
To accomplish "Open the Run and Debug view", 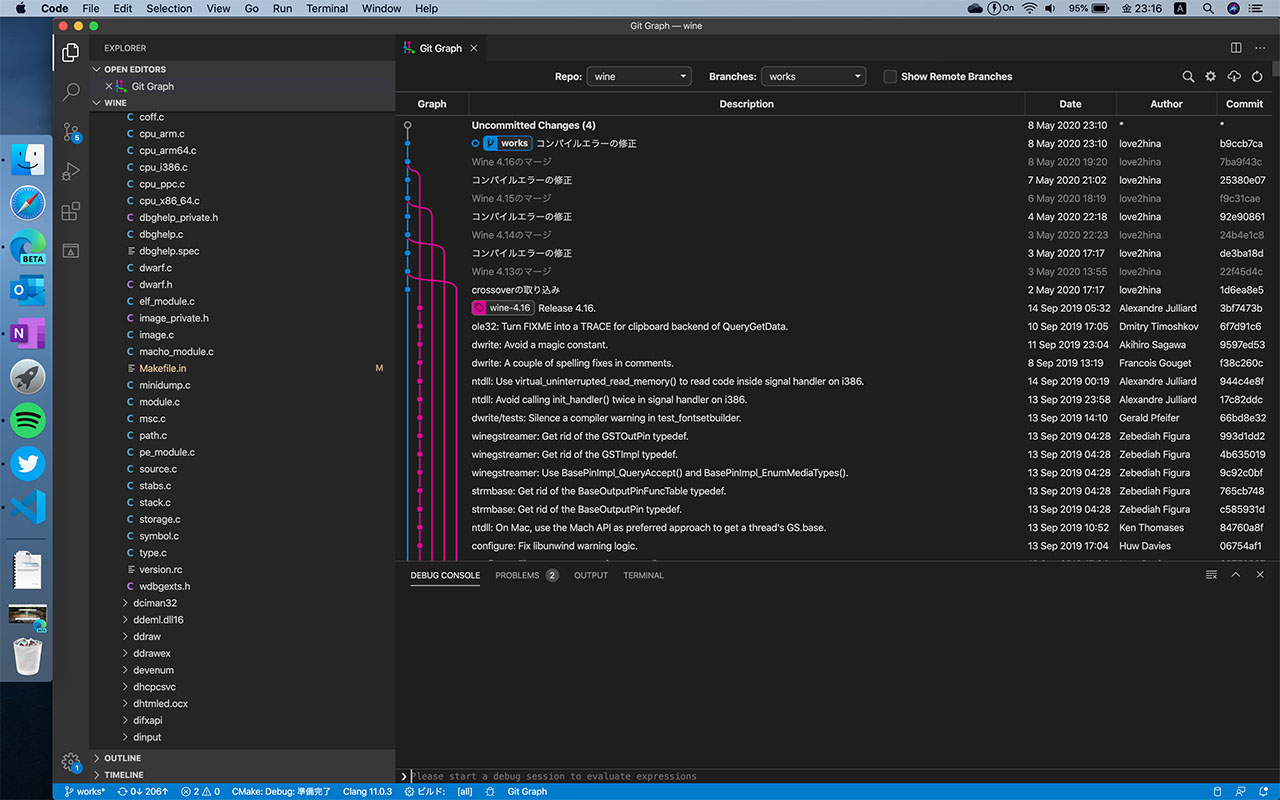I will pyautogui.click(x=71, y=172).
